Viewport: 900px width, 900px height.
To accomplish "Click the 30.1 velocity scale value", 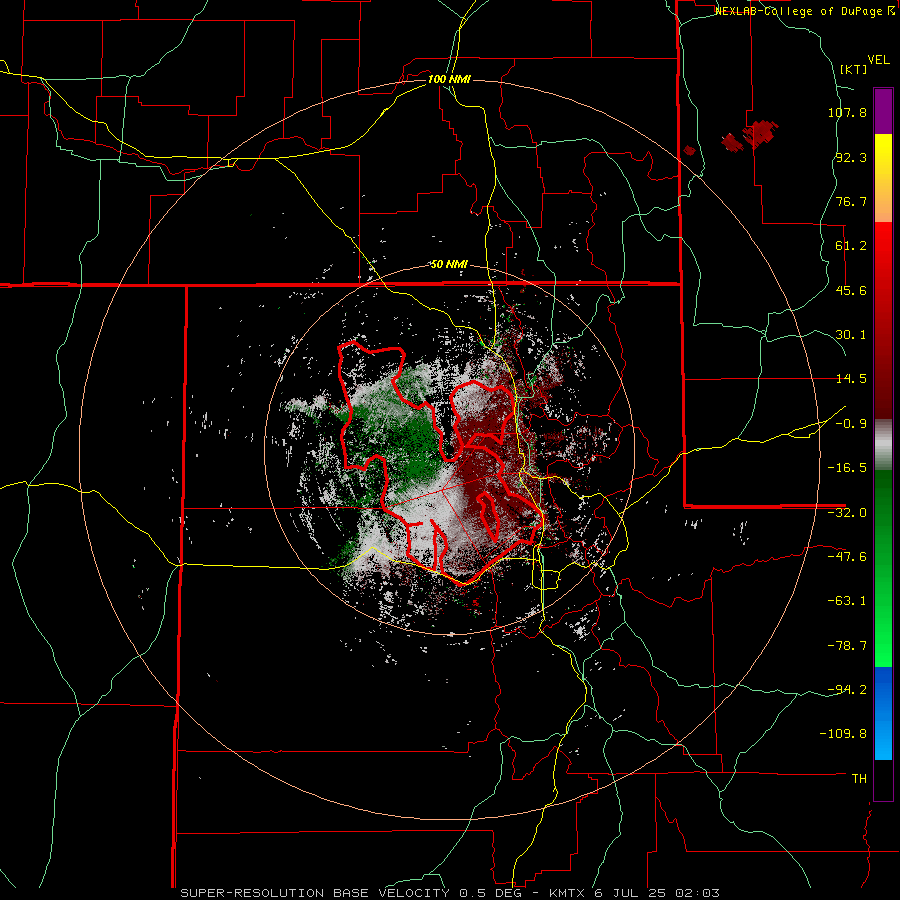I will click(851, 335).
